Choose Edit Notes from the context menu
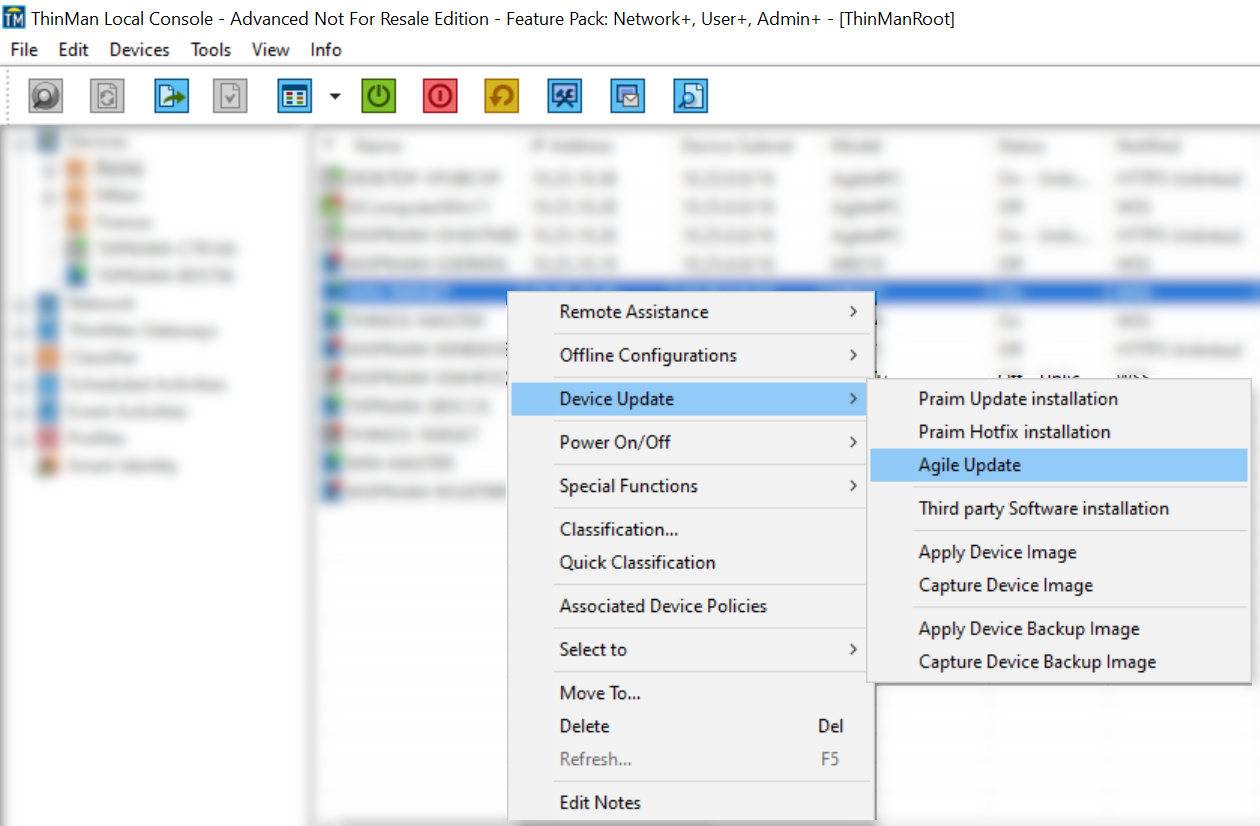The width and height of the screenshot is (1260, 826). click(691, 802)
